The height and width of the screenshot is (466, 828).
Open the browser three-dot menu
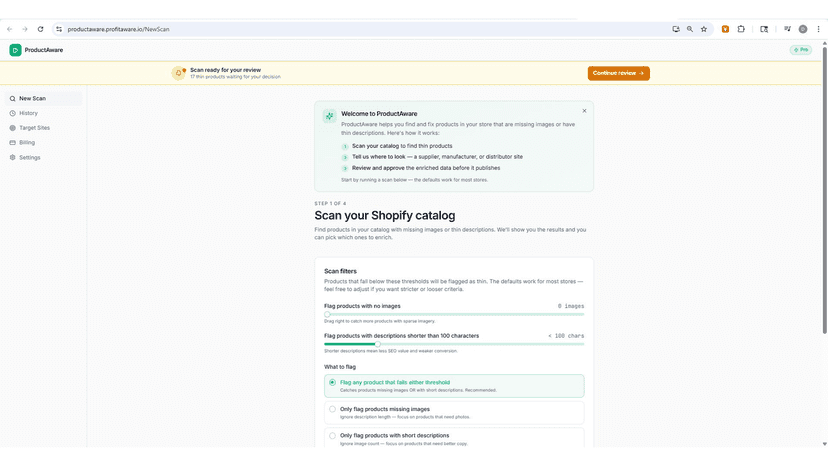818,29
